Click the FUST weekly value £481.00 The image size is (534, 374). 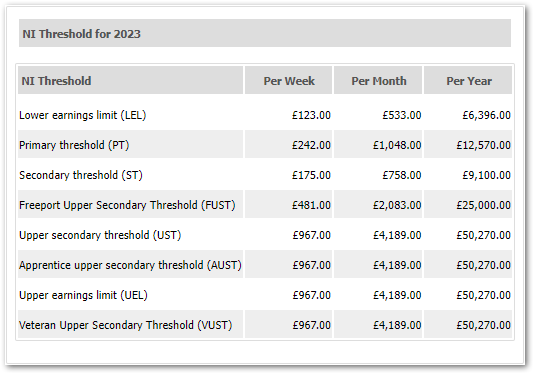pos(311,205)
